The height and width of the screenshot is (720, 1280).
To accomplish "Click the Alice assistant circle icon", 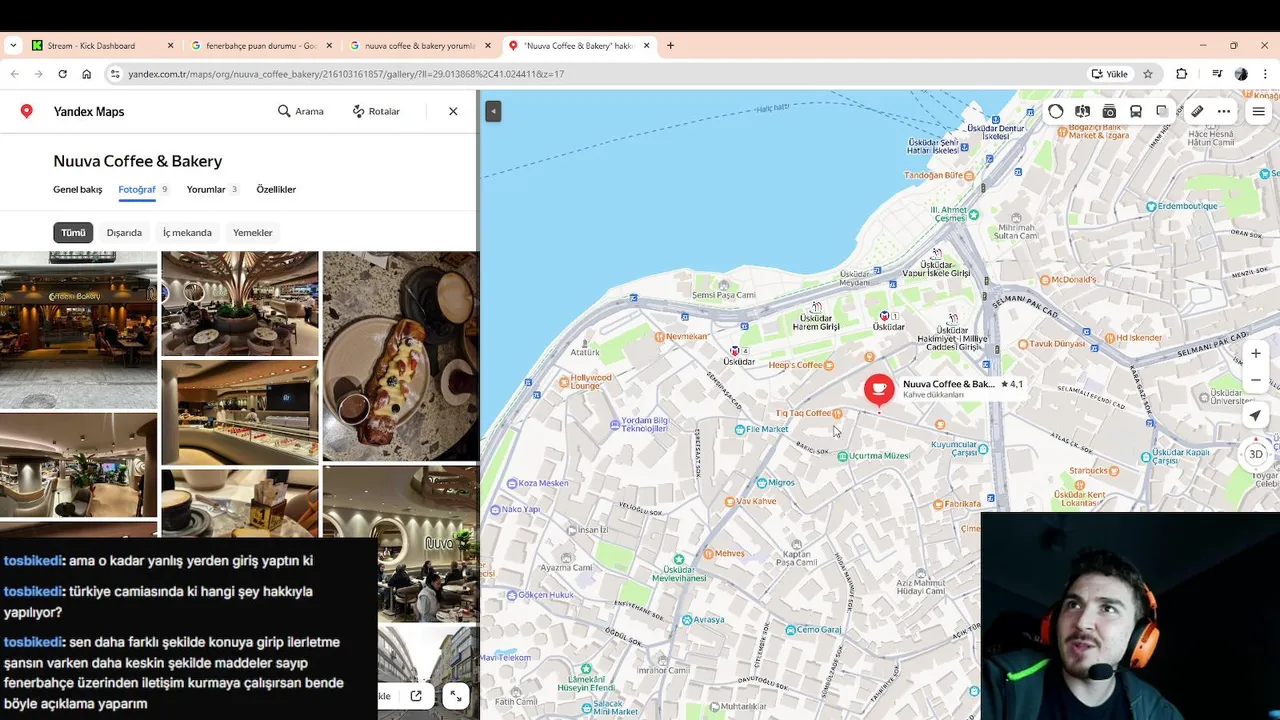I will pyautogui.click(x=1056, y=111).
